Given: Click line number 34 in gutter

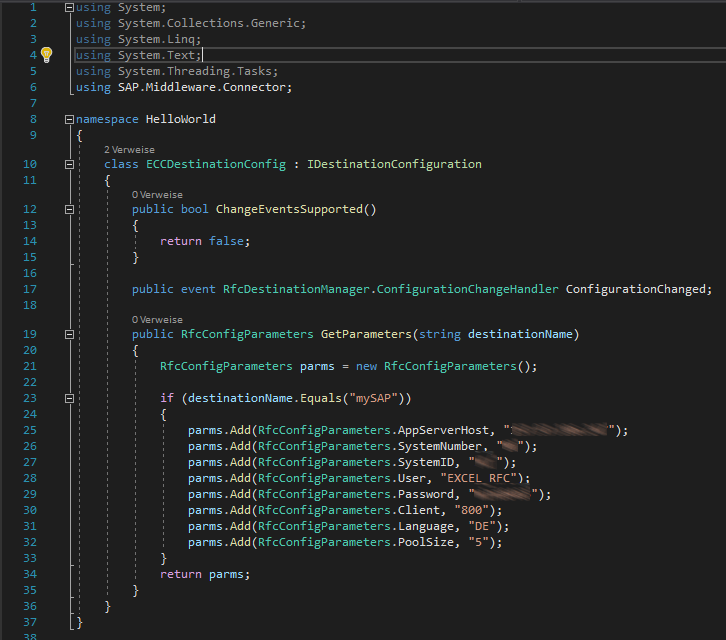Looking at the screenshot, I should (30, 574).
